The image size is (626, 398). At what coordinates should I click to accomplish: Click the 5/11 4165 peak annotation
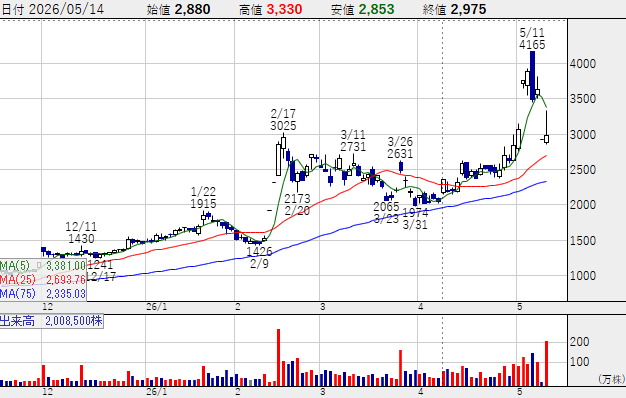tap(532, 38)
